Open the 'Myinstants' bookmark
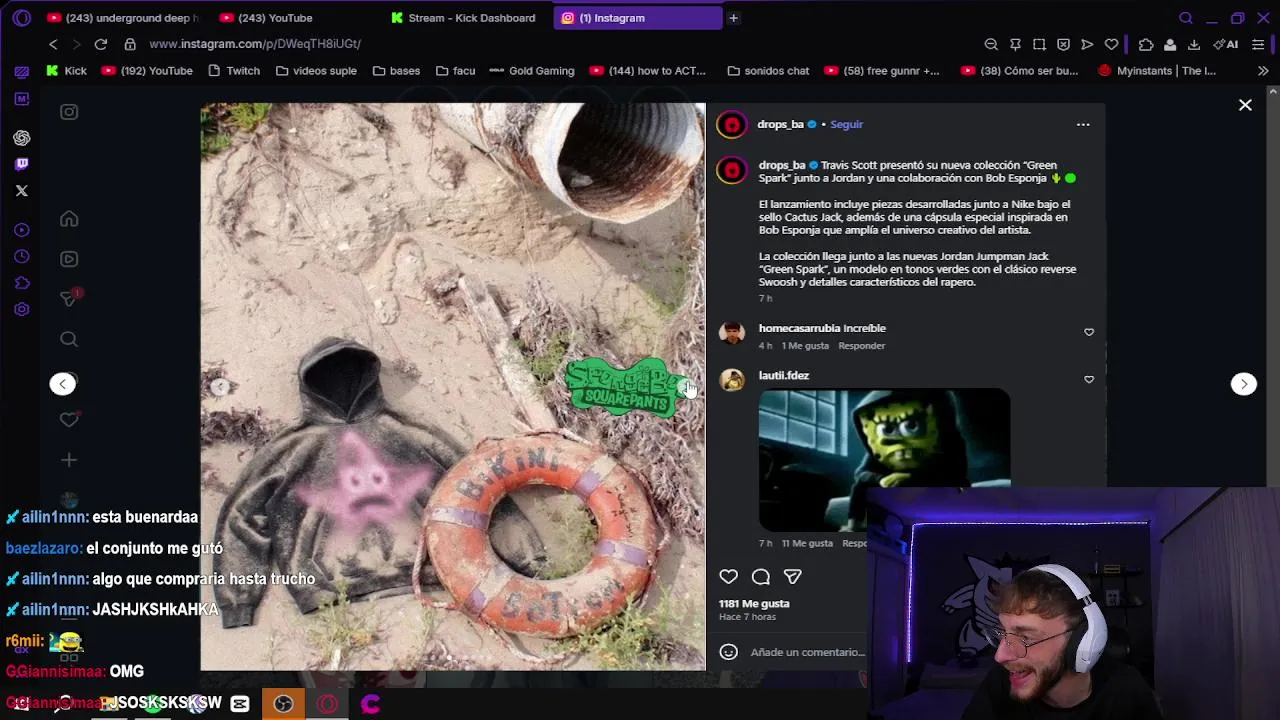This screenshot has height=720, width=1280. pyautogui.click(x=1157, y=71)
